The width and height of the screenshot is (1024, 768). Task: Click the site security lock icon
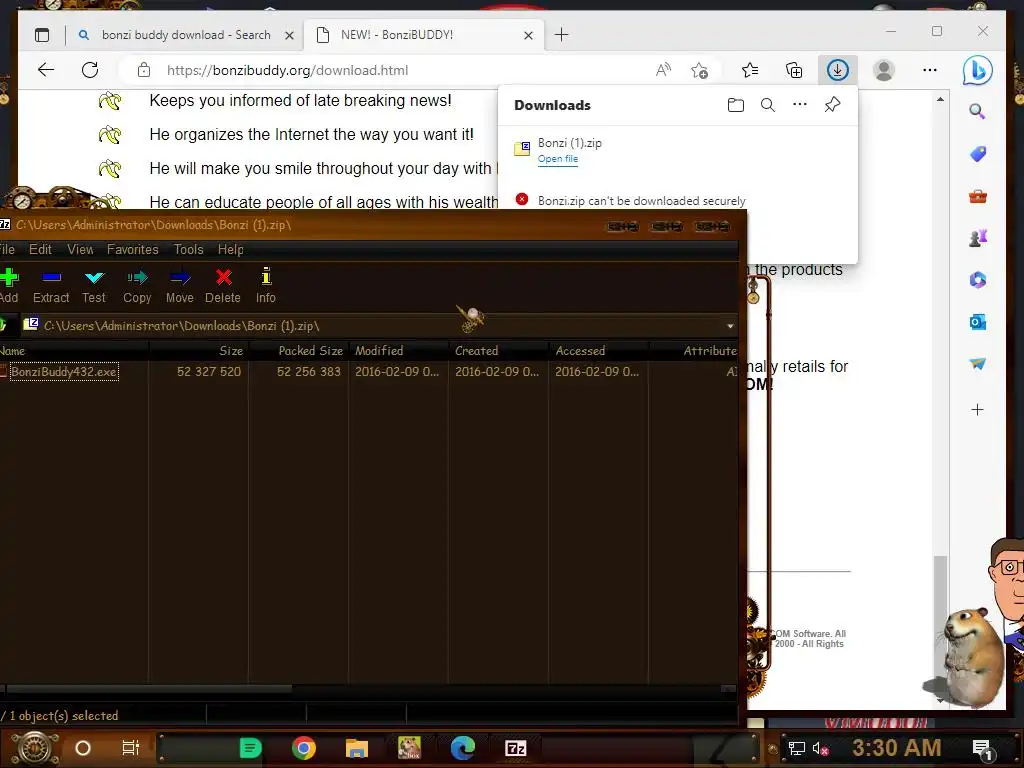tap(144, 70)
